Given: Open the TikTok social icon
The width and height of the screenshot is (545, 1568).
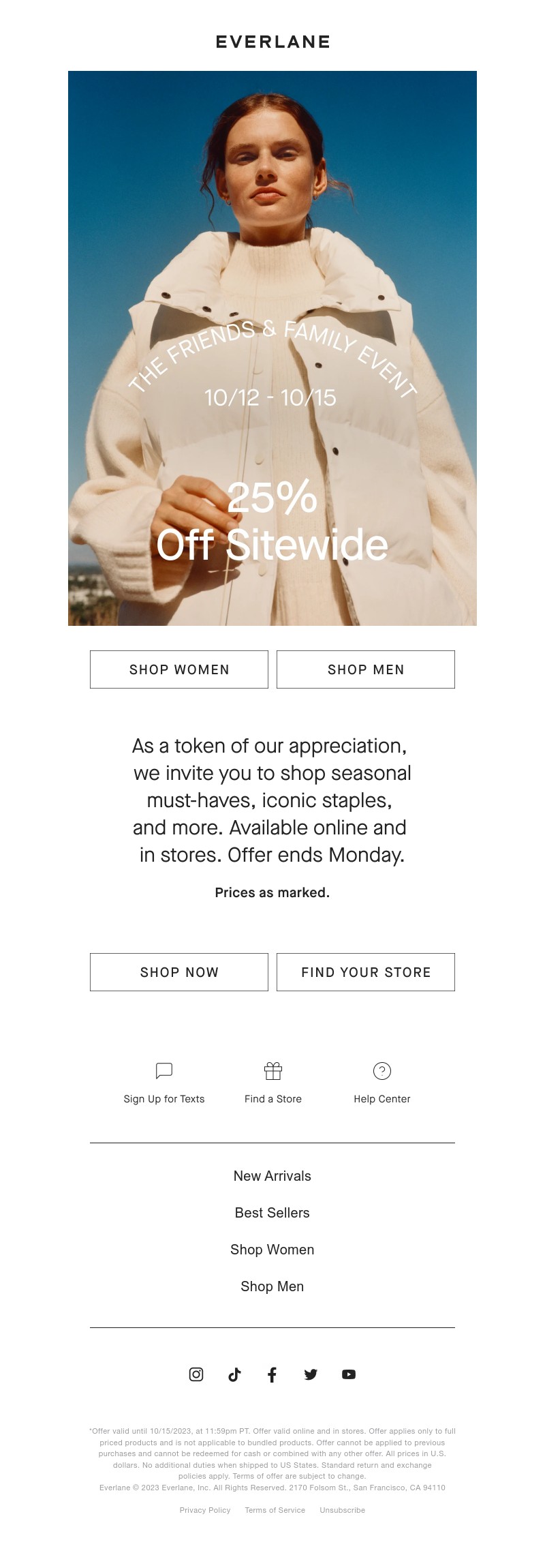Looking at the screenshot, I should click(234, 1374).
